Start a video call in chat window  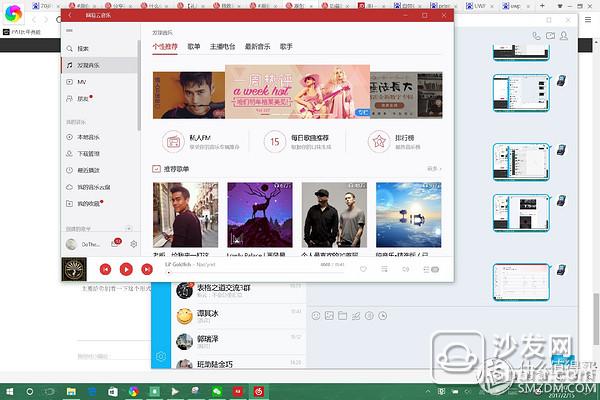[x=550, y=36]
